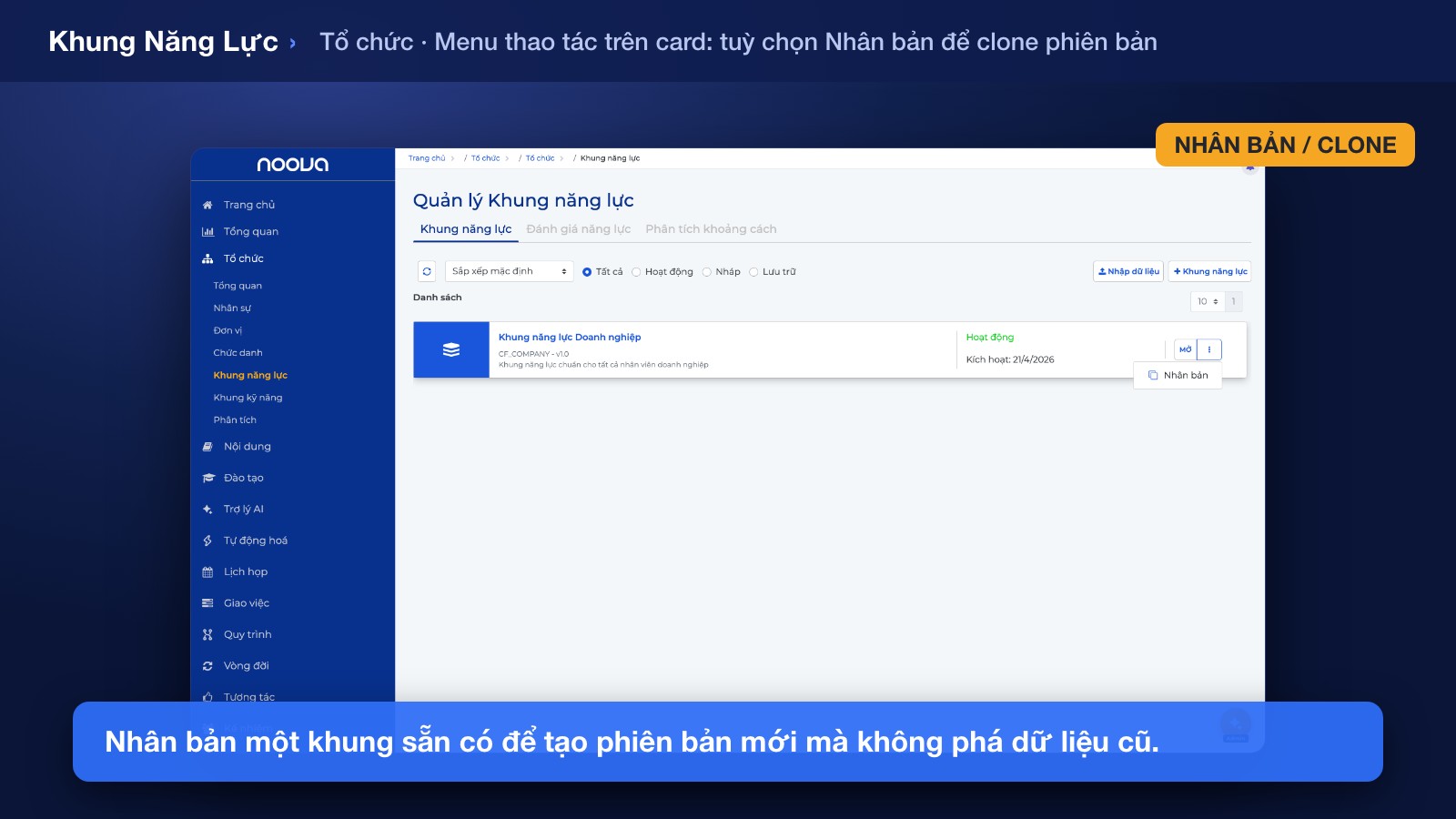Click page 1 pagination button

(1234, 301)
